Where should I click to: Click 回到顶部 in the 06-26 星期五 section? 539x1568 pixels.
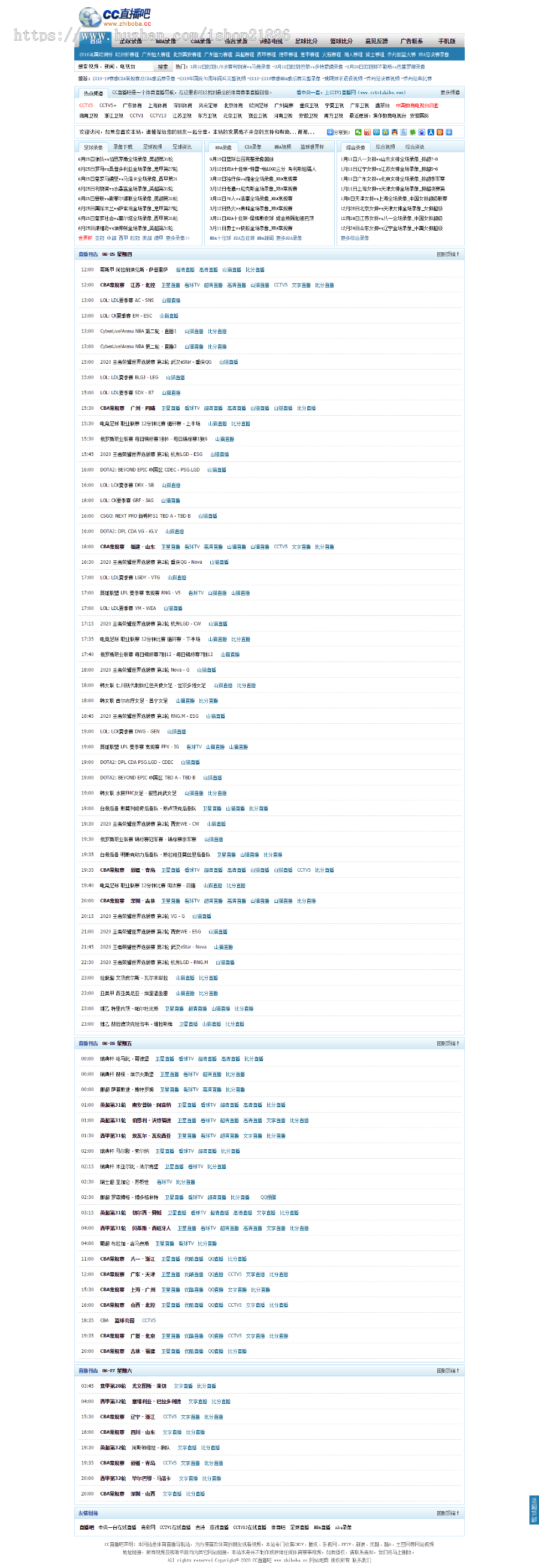[448, 1043]
